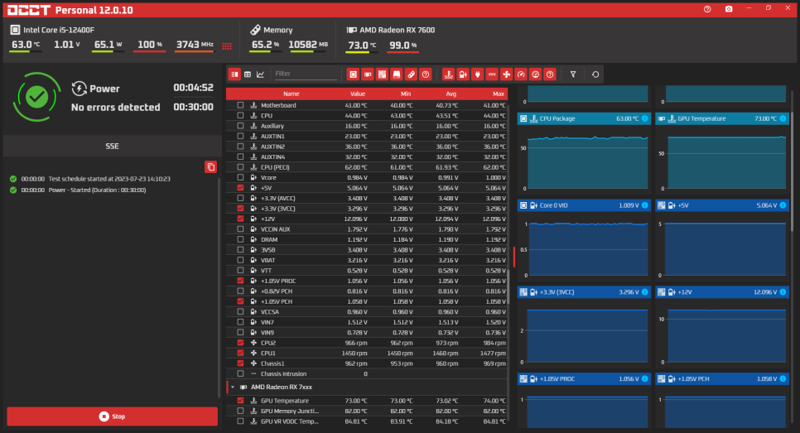Click the +3.3V (3VCC) graph header

pos(584,292)
